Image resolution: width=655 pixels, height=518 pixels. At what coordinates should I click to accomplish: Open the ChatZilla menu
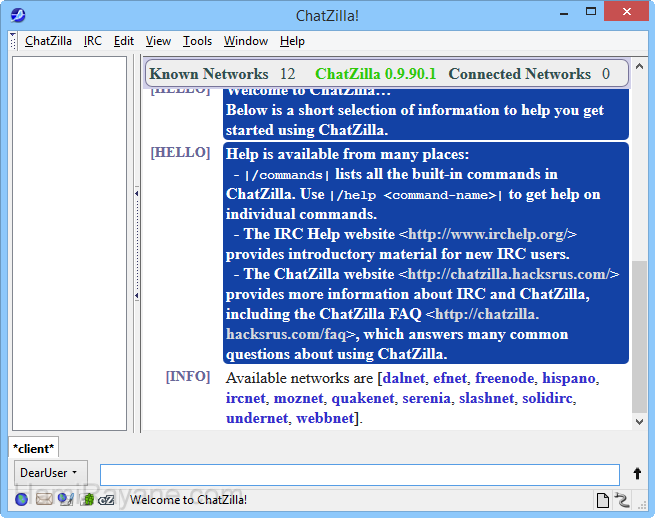48,41
